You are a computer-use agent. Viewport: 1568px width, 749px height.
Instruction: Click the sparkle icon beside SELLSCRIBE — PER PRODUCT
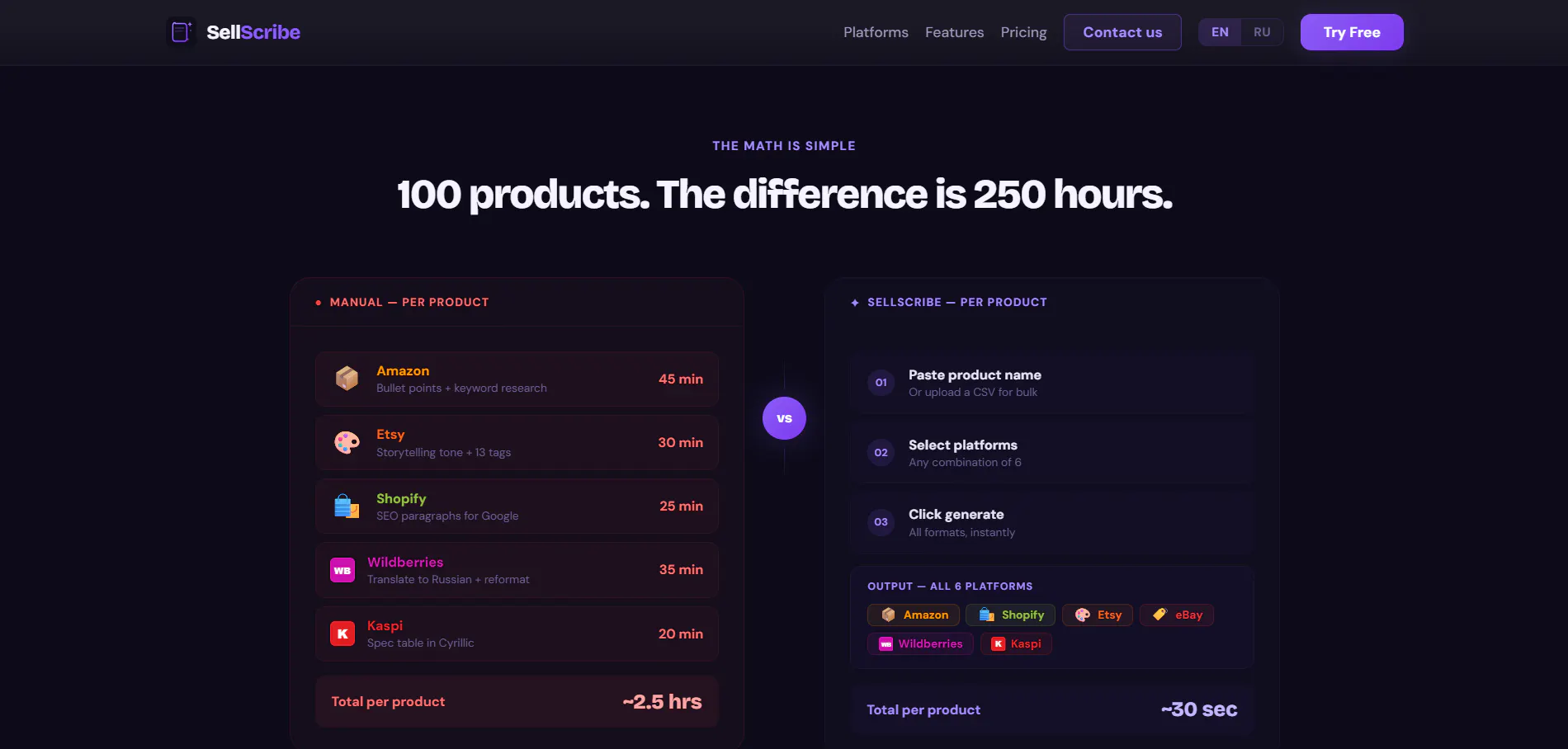855,303
